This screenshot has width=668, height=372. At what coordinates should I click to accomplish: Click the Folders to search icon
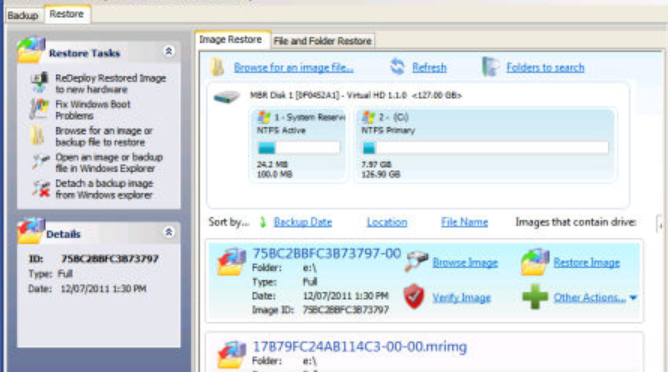(490, 67)
